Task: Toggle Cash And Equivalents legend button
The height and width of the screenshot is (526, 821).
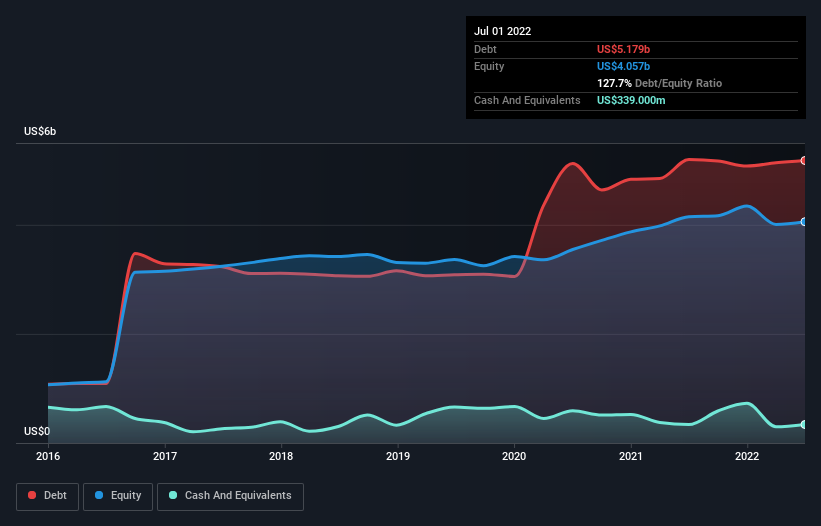Action: pyautogui.click(x=230, y=496)
